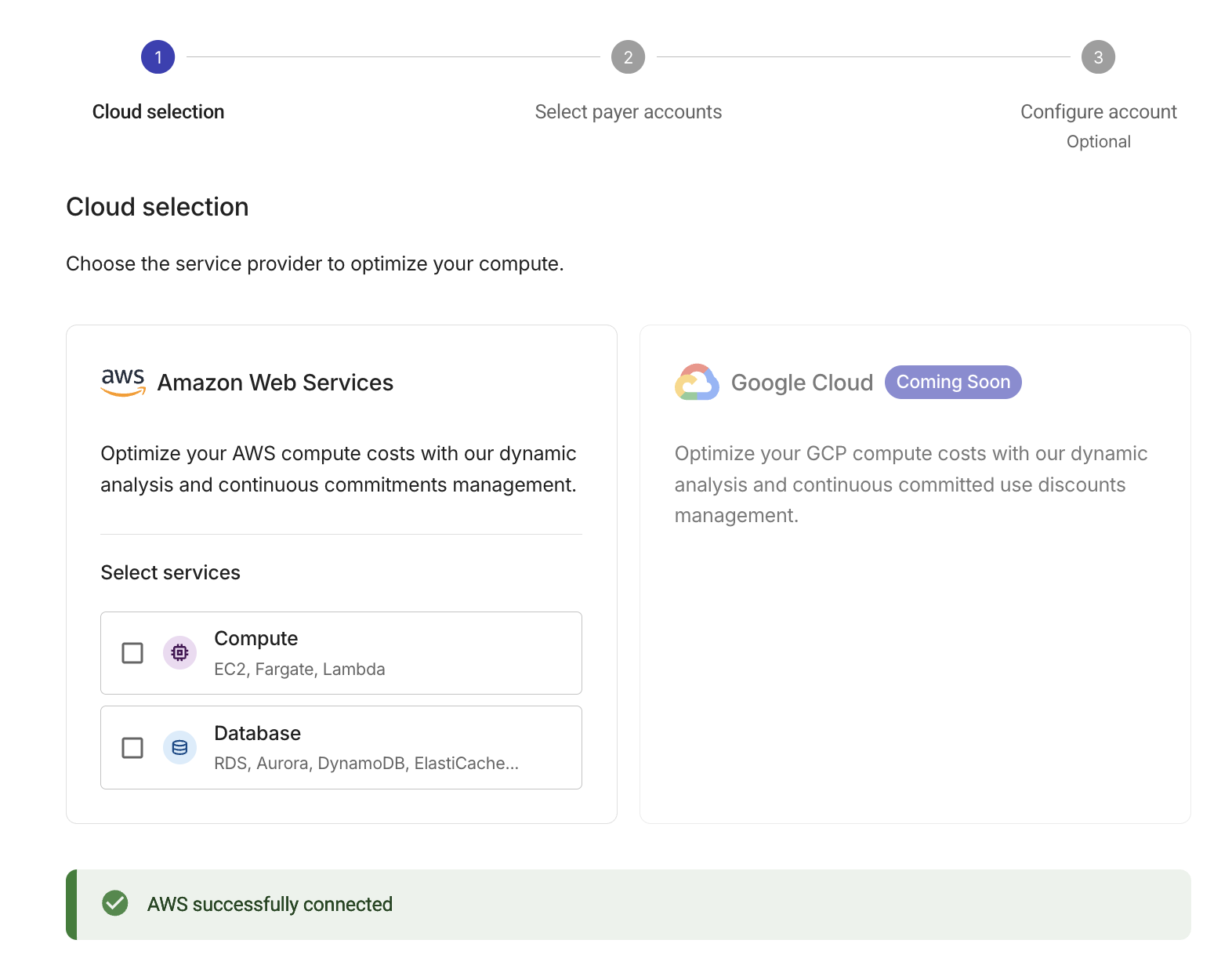
Task: Click the purple Compute chip icon
Action: (179, 652)
